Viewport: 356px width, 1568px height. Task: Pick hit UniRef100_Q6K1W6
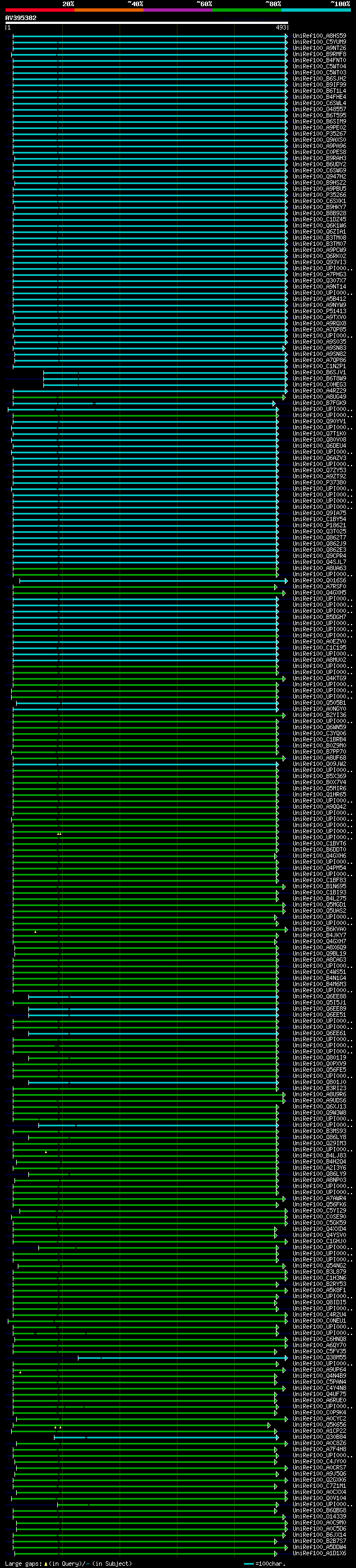[319, 225]
